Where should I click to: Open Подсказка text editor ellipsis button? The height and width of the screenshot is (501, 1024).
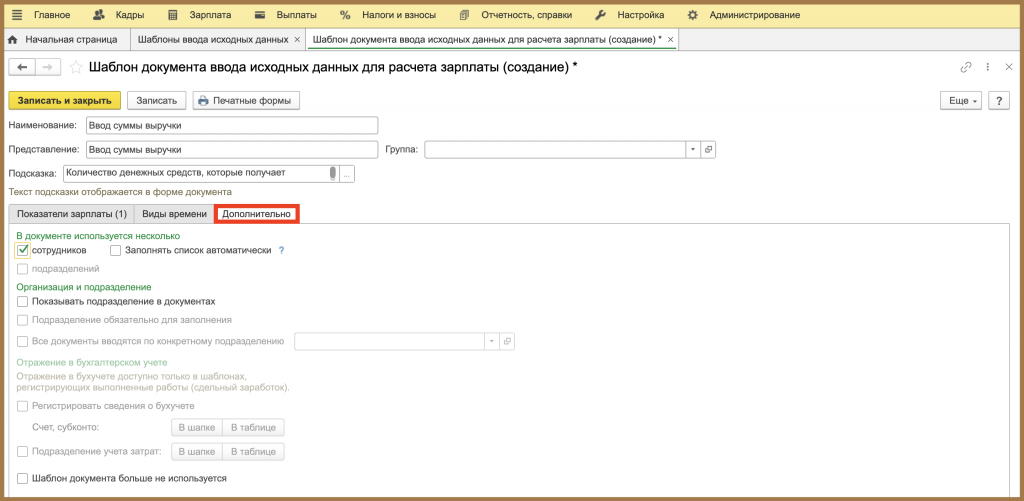[x=347, y=174]
